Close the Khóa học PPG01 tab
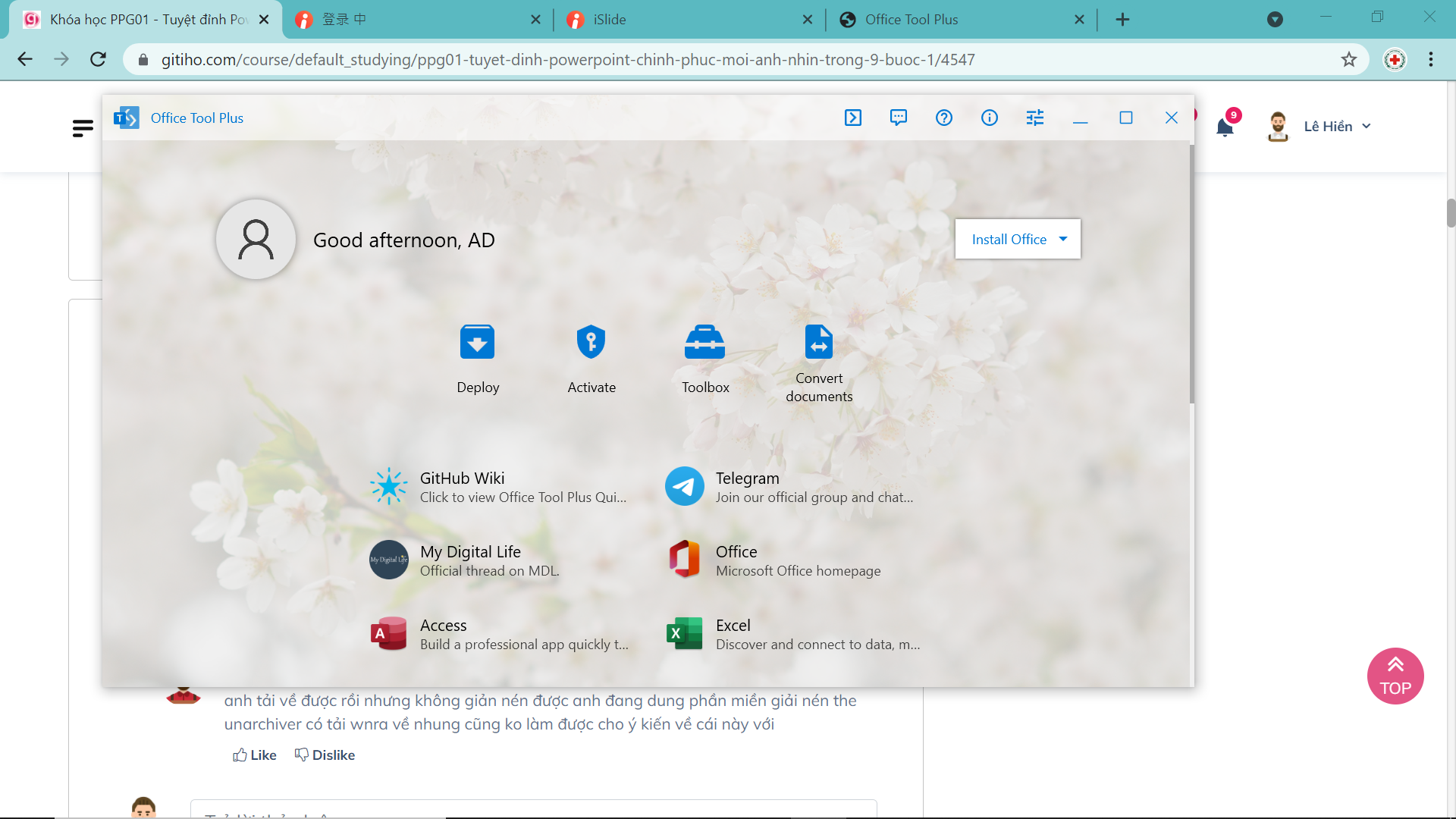The image size is (1456, 819). (264, 20)
